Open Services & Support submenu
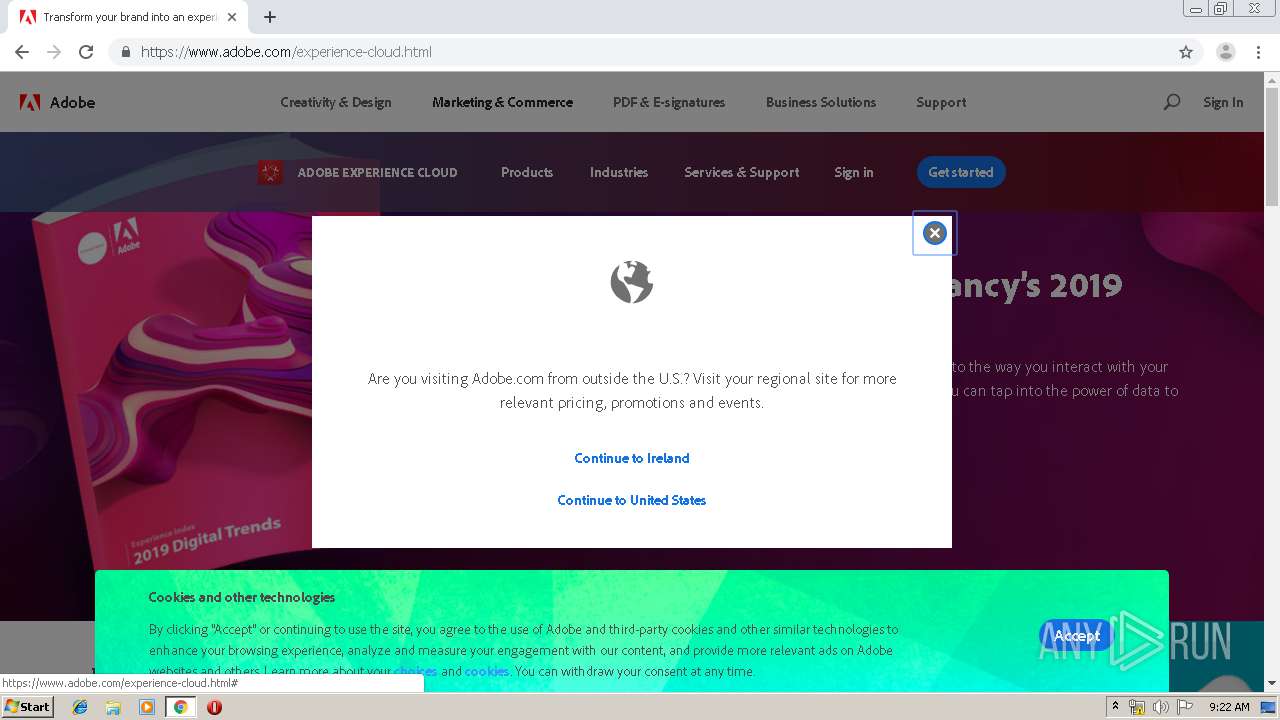The image size is (1280, 720). pyautogui.click(x=742, y=172)
